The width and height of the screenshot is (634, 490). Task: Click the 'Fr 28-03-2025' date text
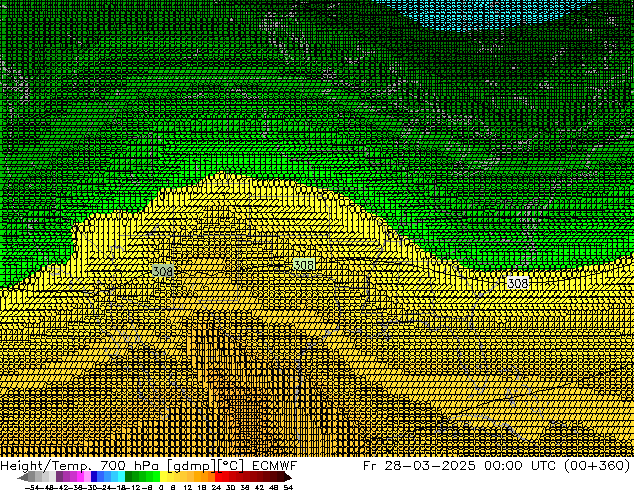coord(419,465)
